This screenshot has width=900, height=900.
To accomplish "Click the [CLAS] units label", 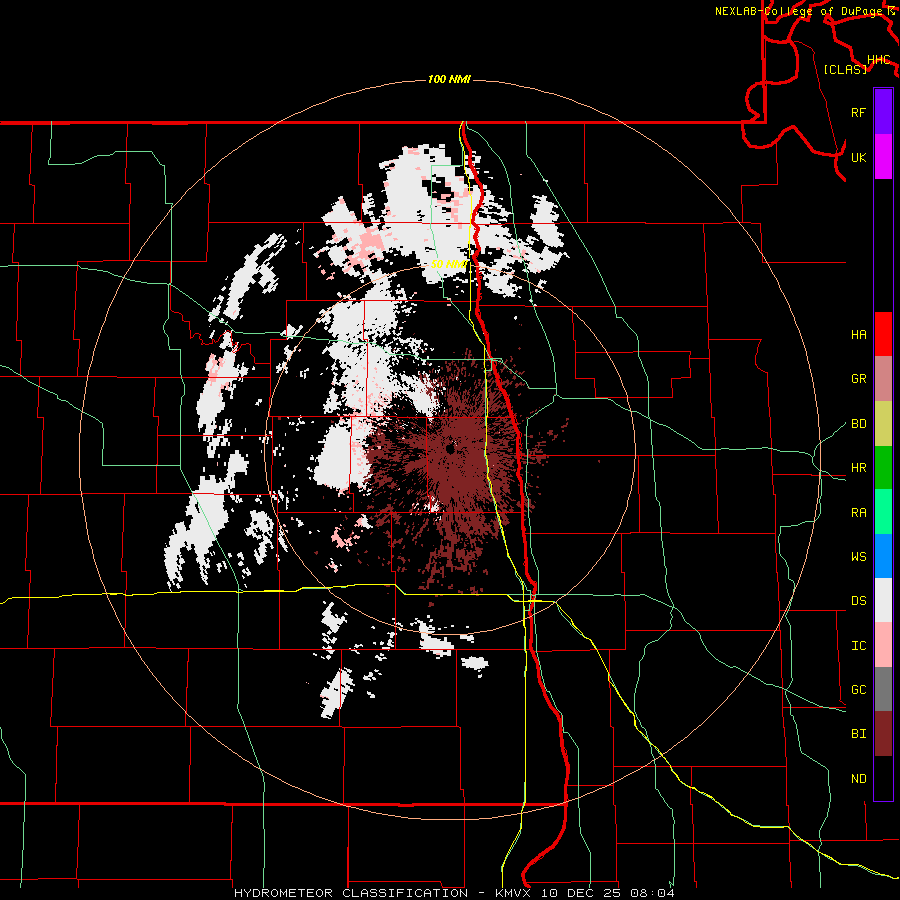I will tap(845, 69).
